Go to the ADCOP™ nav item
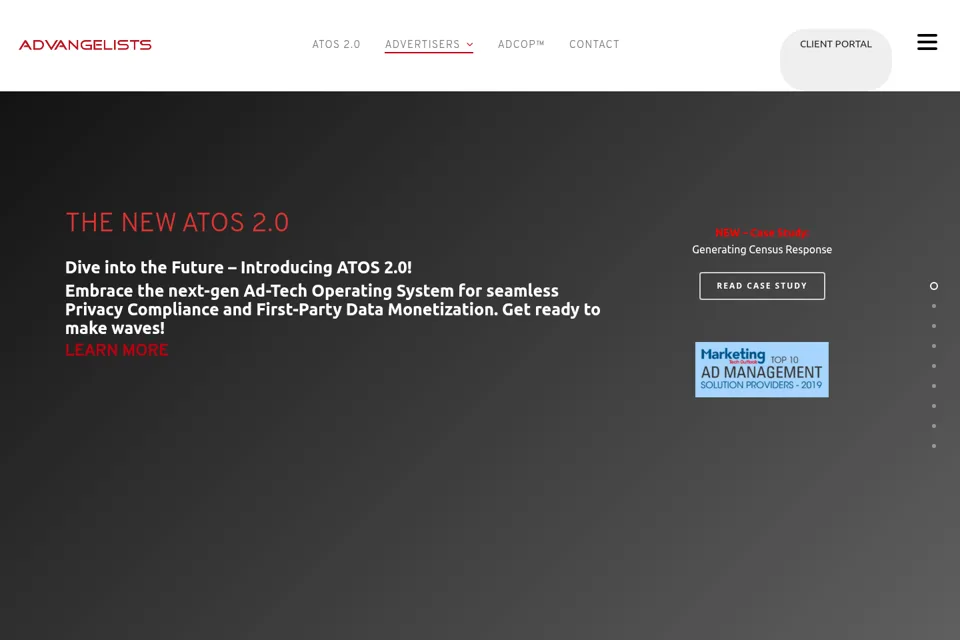 [521, 45]
